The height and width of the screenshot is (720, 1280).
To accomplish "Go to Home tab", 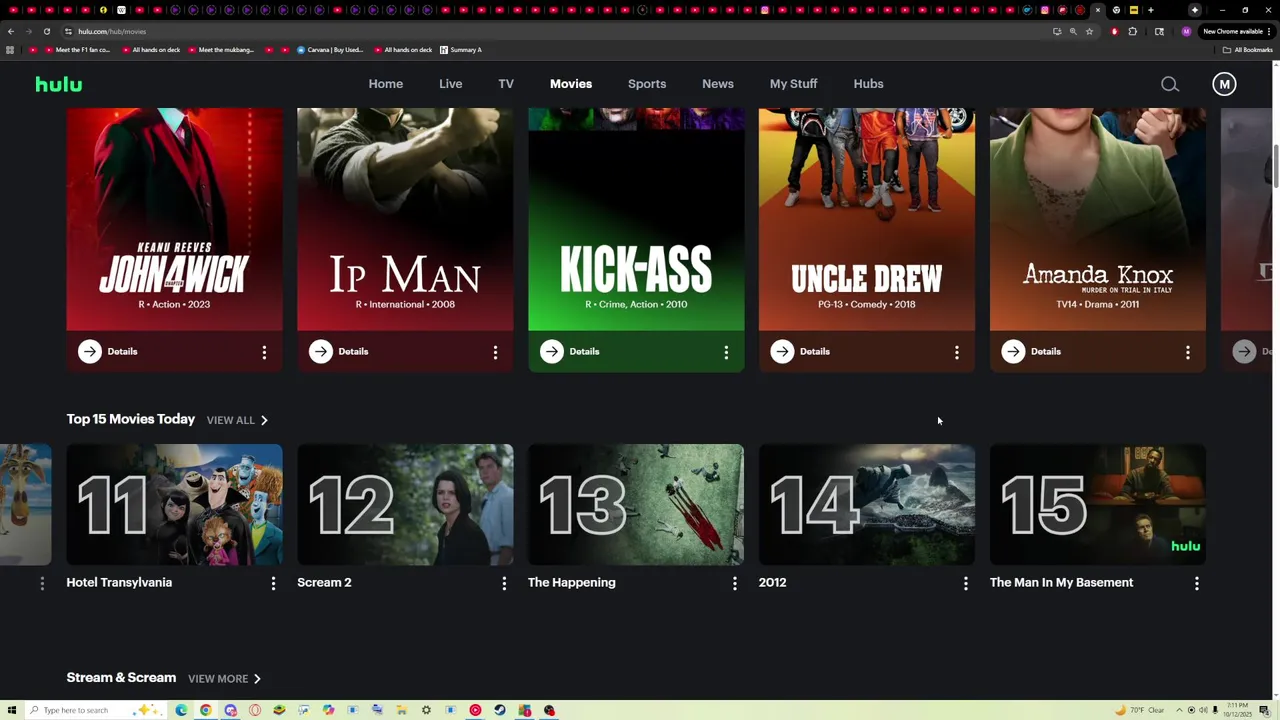I will 386,84.
